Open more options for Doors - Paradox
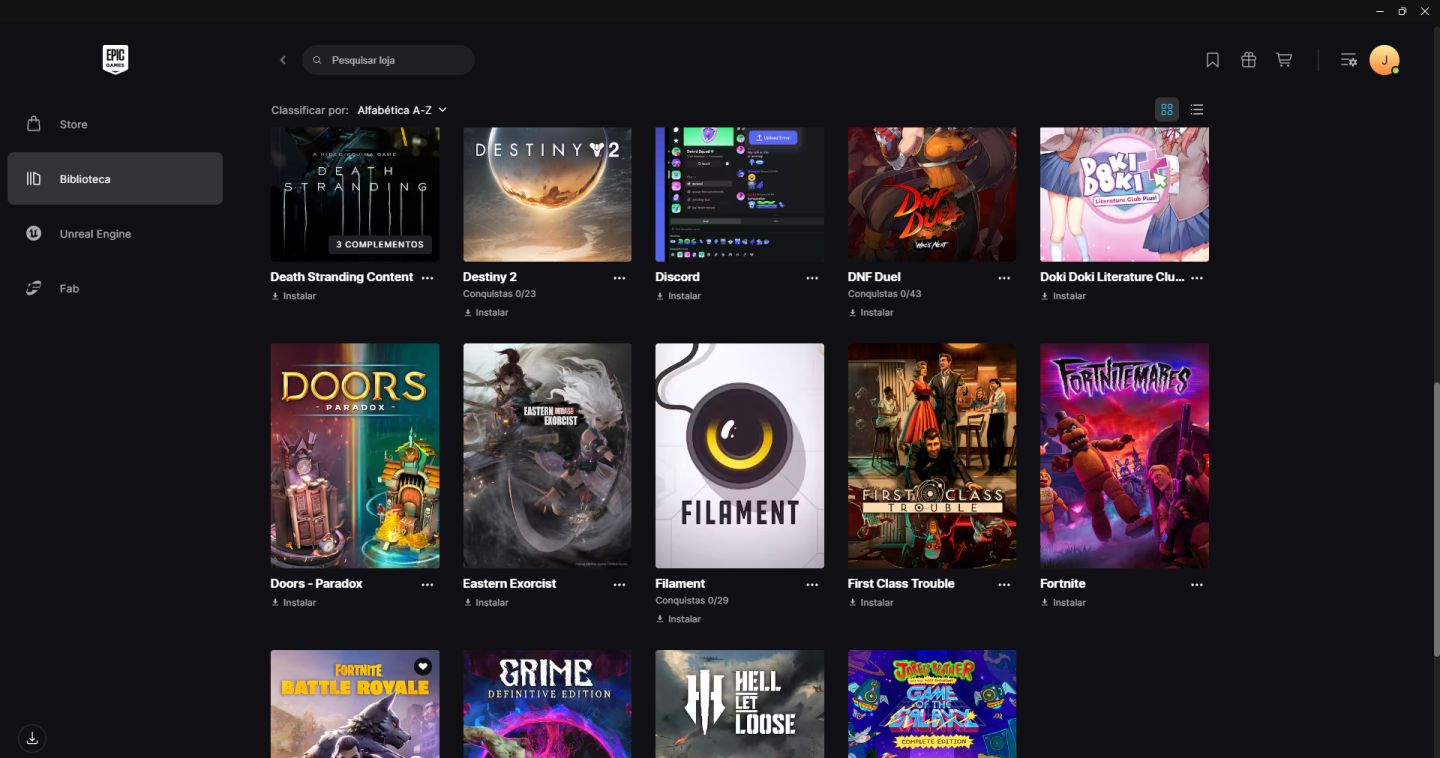Image resolution: width=1440 pixels, height=758 pixels. (x=427, y=584)
